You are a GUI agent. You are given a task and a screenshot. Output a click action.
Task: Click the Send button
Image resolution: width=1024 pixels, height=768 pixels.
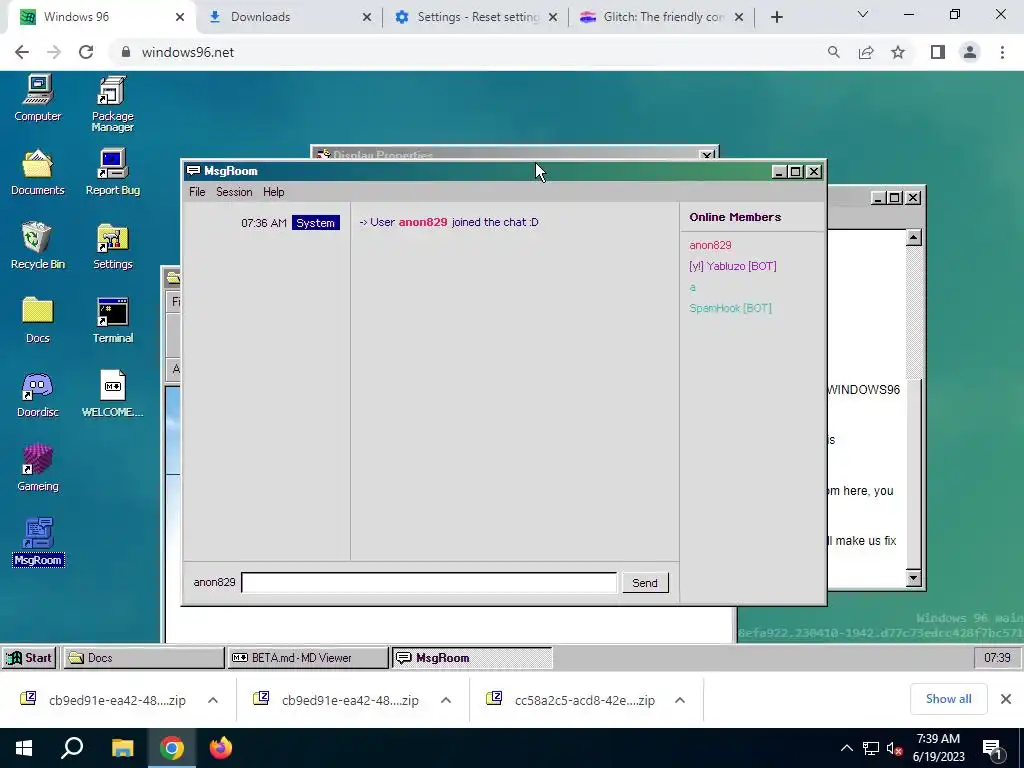click(645, 583)
